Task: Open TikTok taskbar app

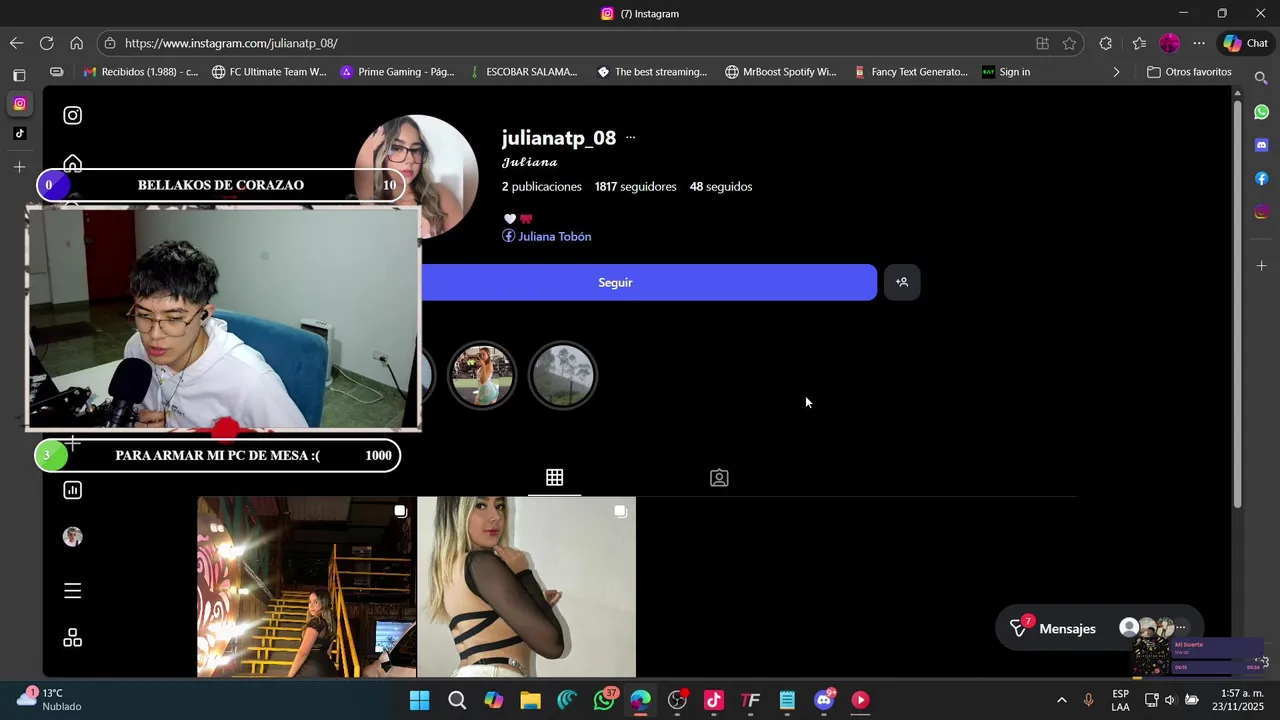Action: coord(713,700)
